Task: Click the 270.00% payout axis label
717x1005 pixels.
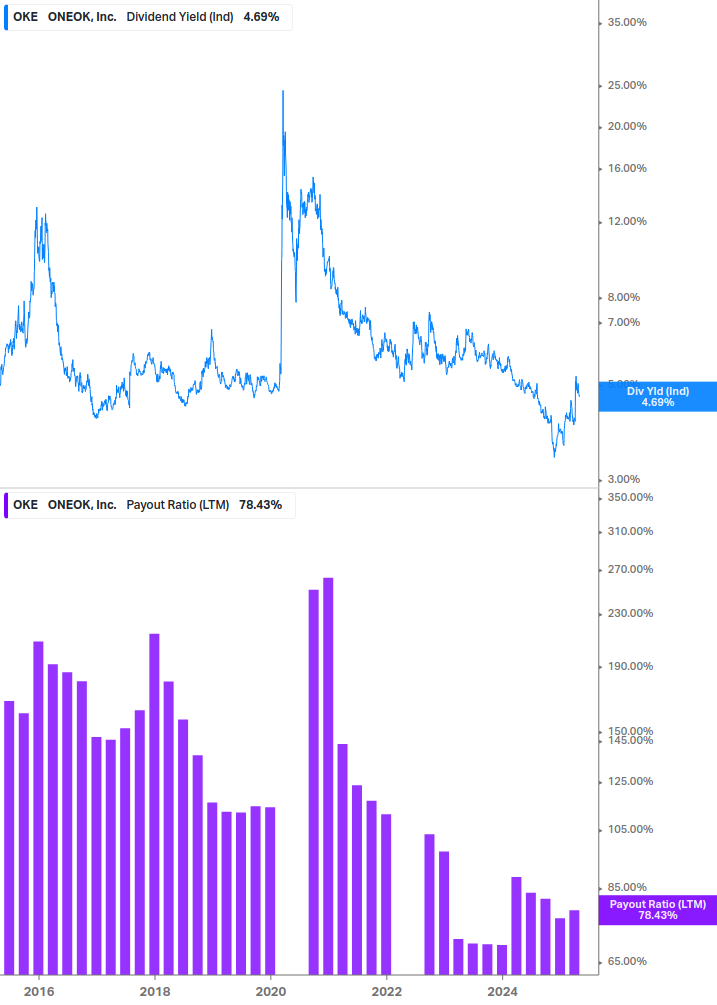Action: (630, 569)
